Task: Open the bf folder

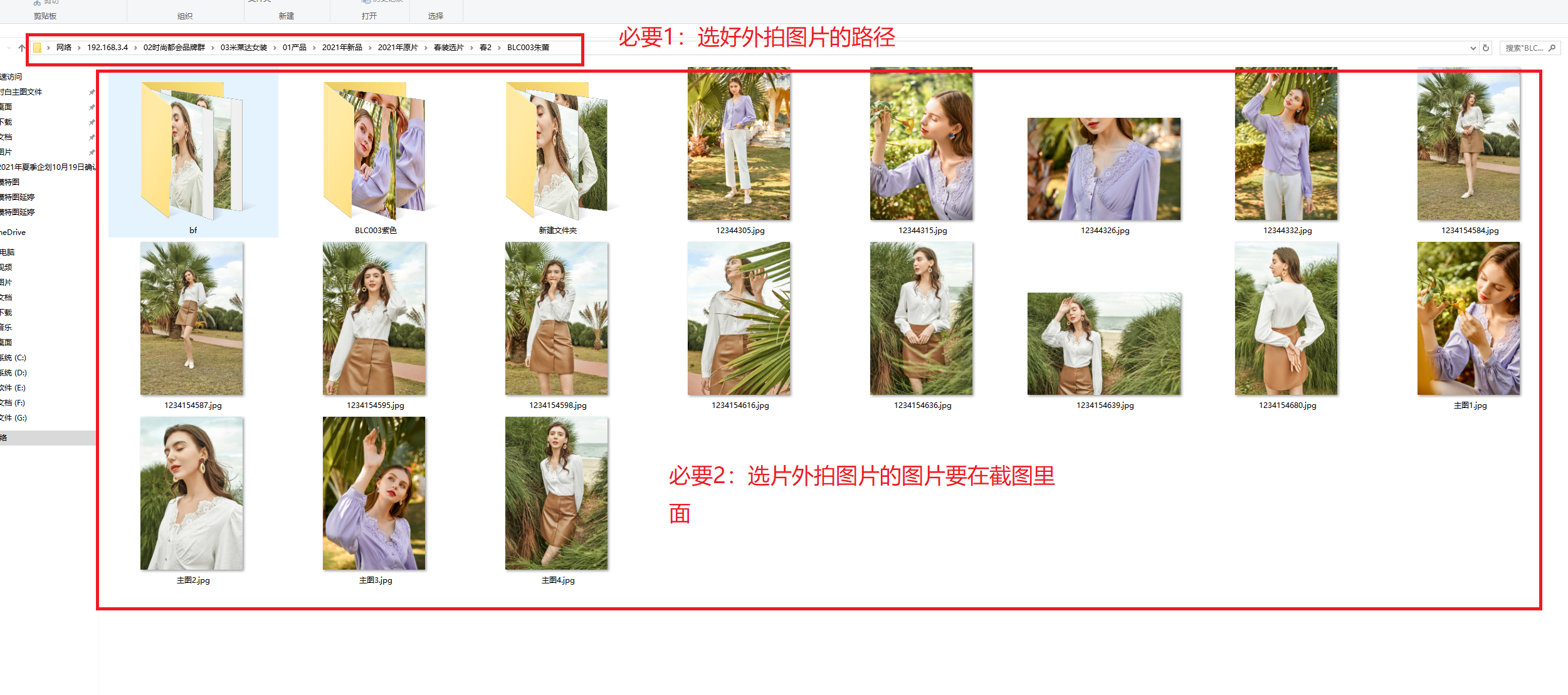Action: 192,154
